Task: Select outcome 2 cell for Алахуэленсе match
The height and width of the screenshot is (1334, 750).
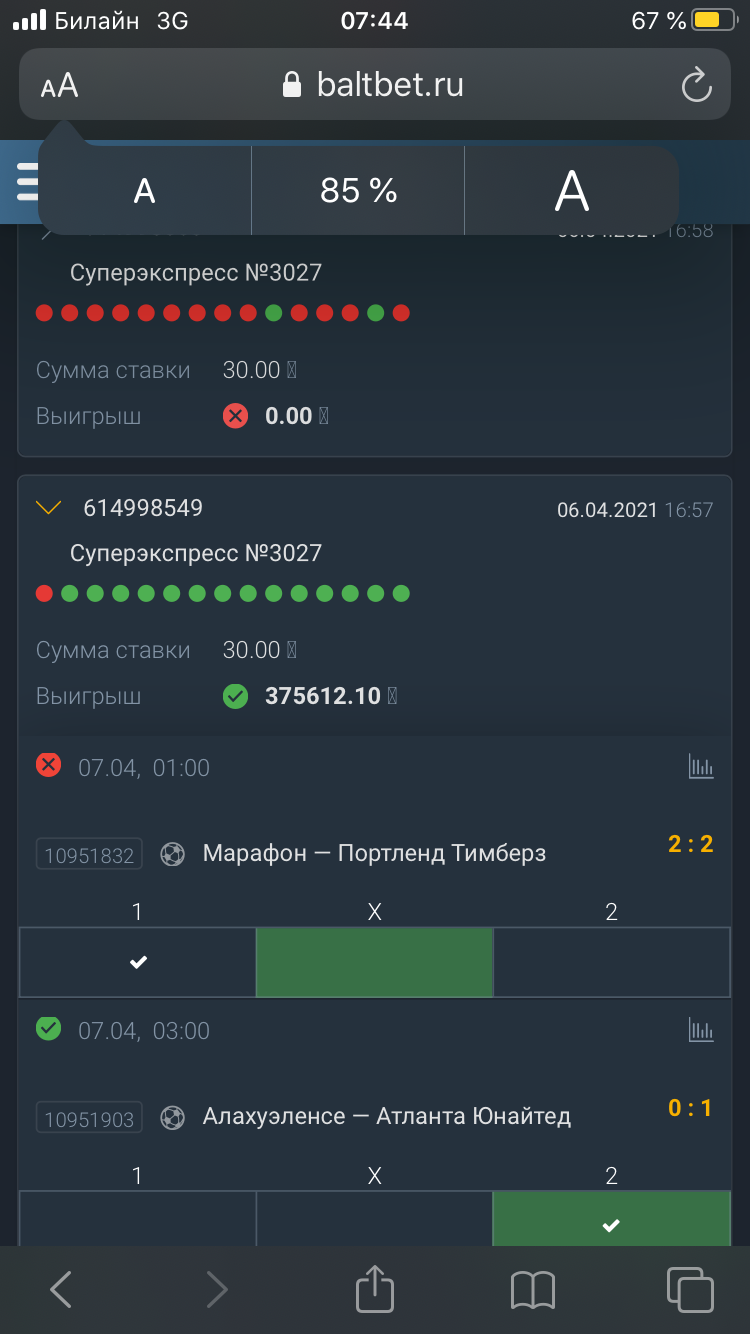Action: pos(612,1219)
